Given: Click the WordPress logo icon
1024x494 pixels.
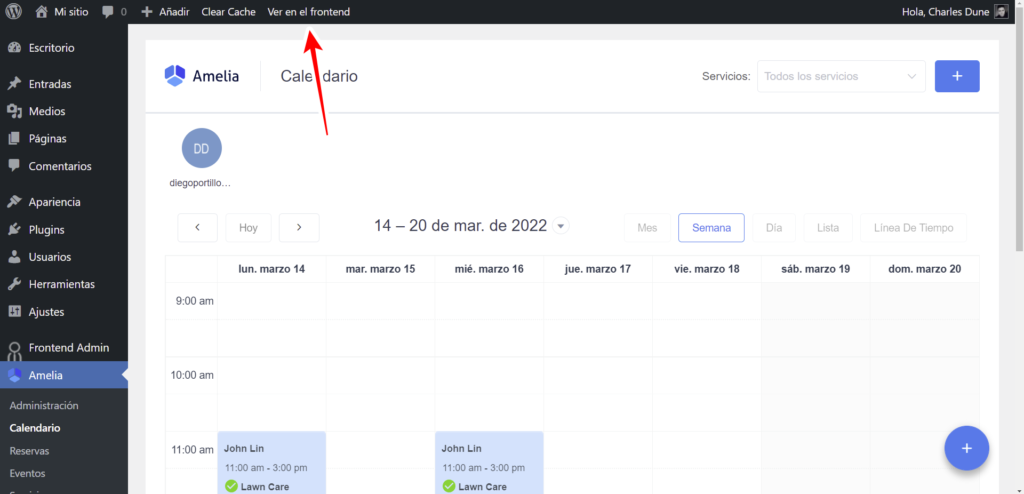Looking at the screenshot, I should point(13,12).
